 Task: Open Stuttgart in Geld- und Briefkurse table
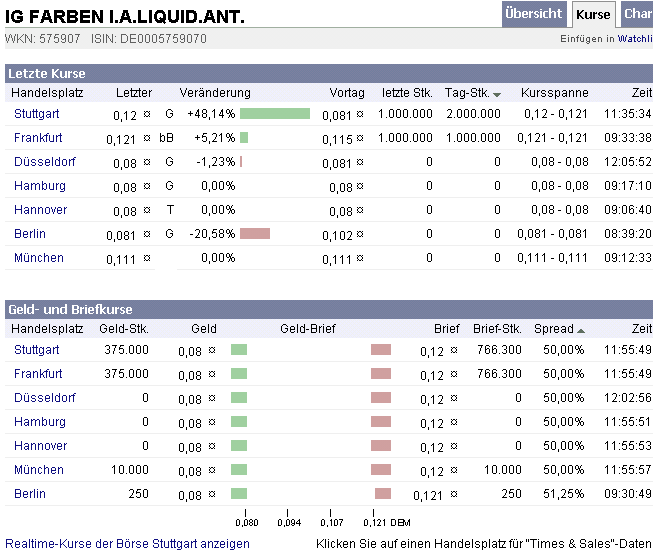(x=37, y=350)
